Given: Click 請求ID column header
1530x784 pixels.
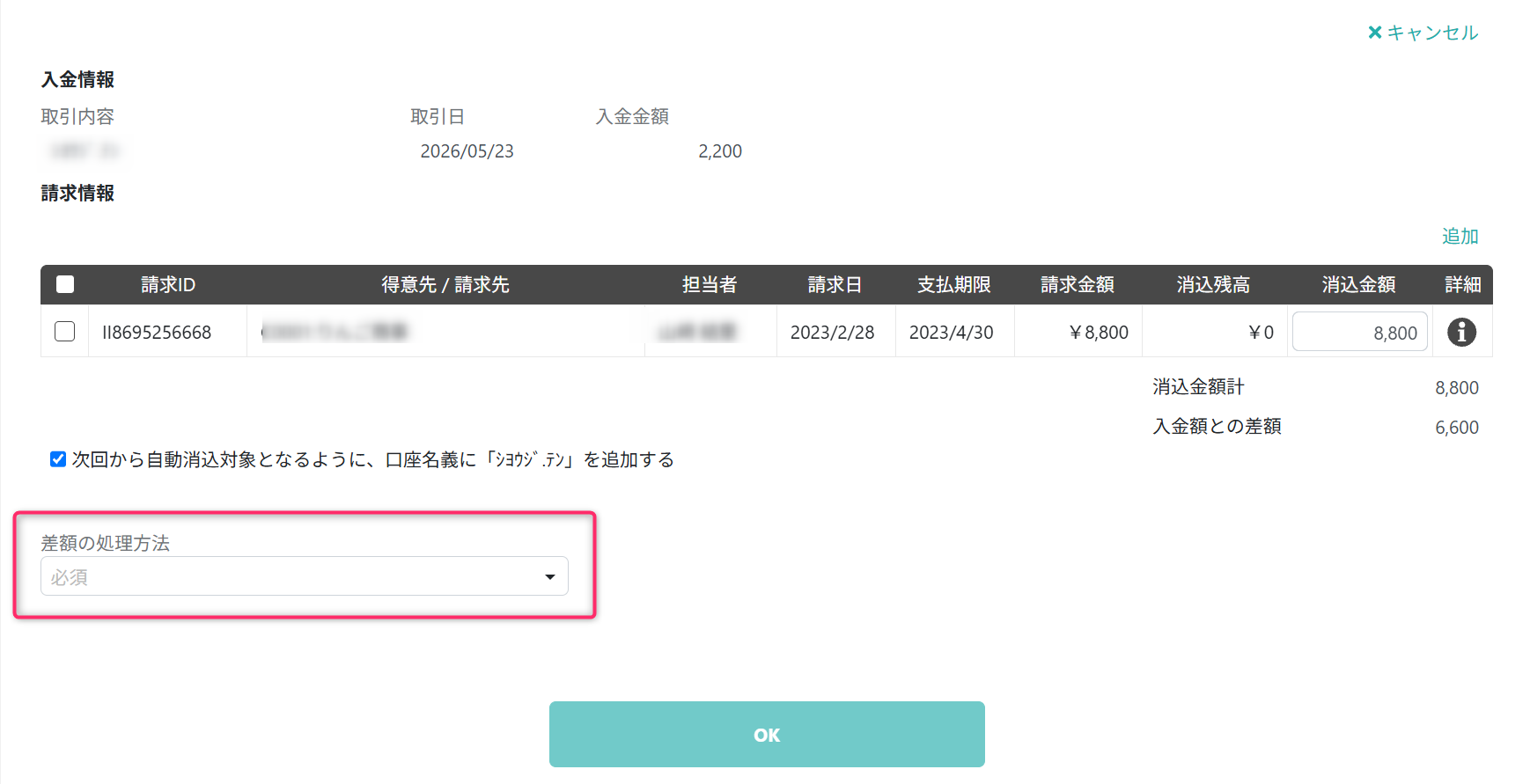Looking at the screenshot, I should point(168,284).
